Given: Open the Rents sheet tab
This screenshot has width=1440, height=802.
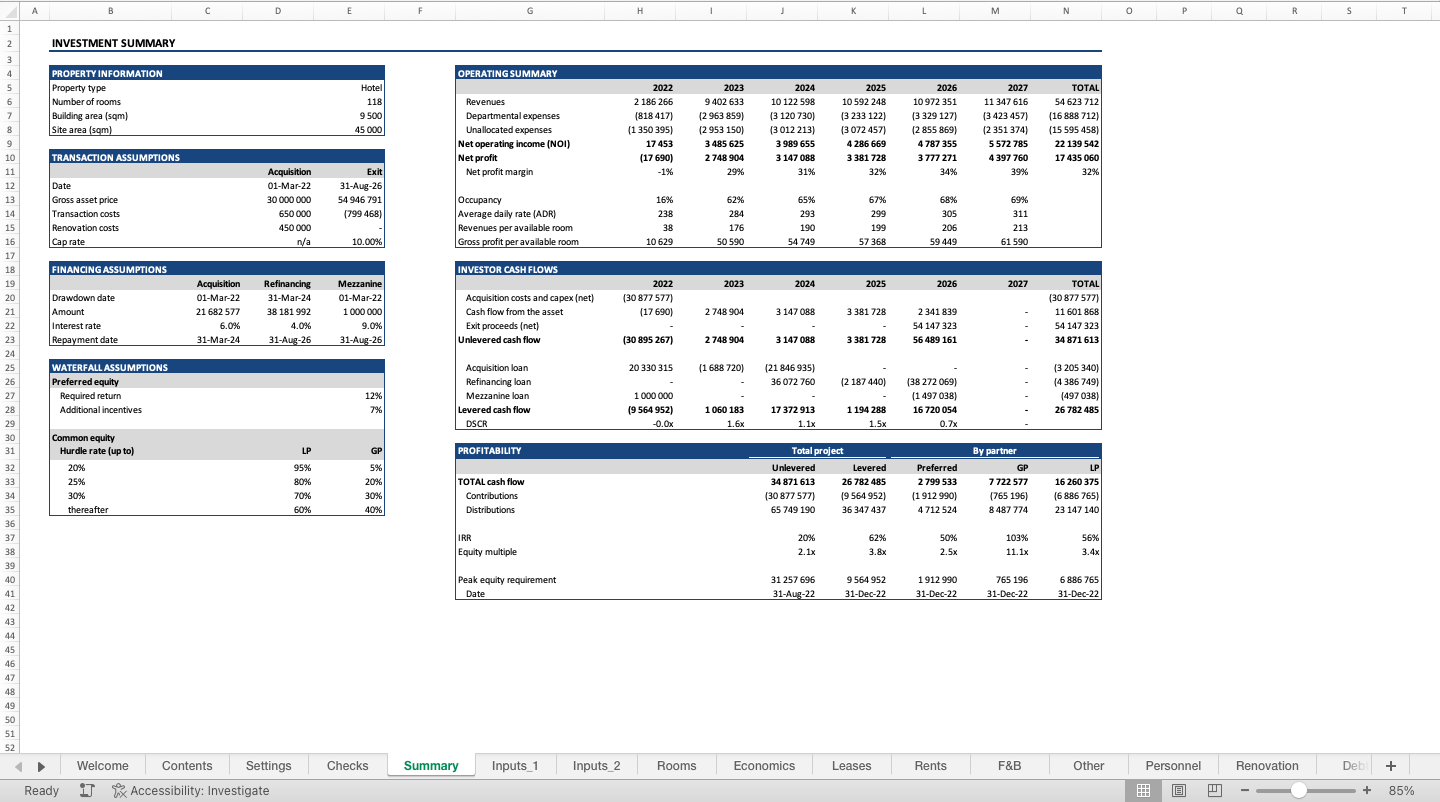Looking at the screenshot, I should [930, 765].
